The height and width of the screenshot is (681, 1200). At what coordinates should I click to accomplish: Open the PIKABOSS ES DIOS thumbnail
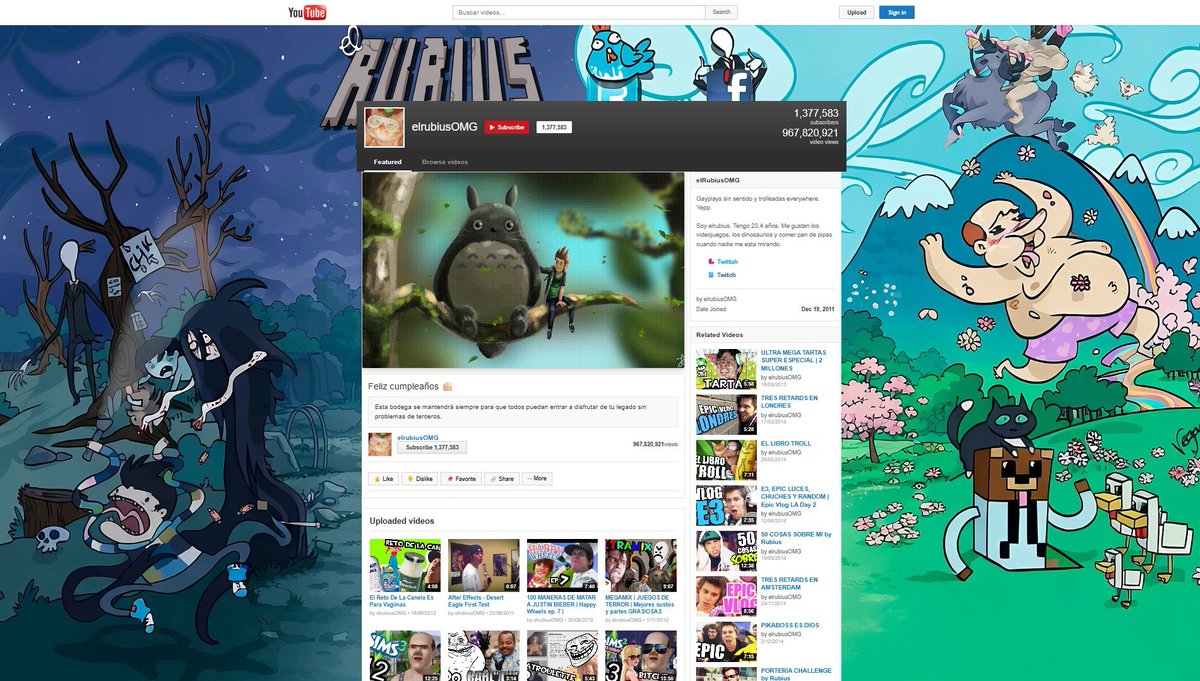coord(726,642)
